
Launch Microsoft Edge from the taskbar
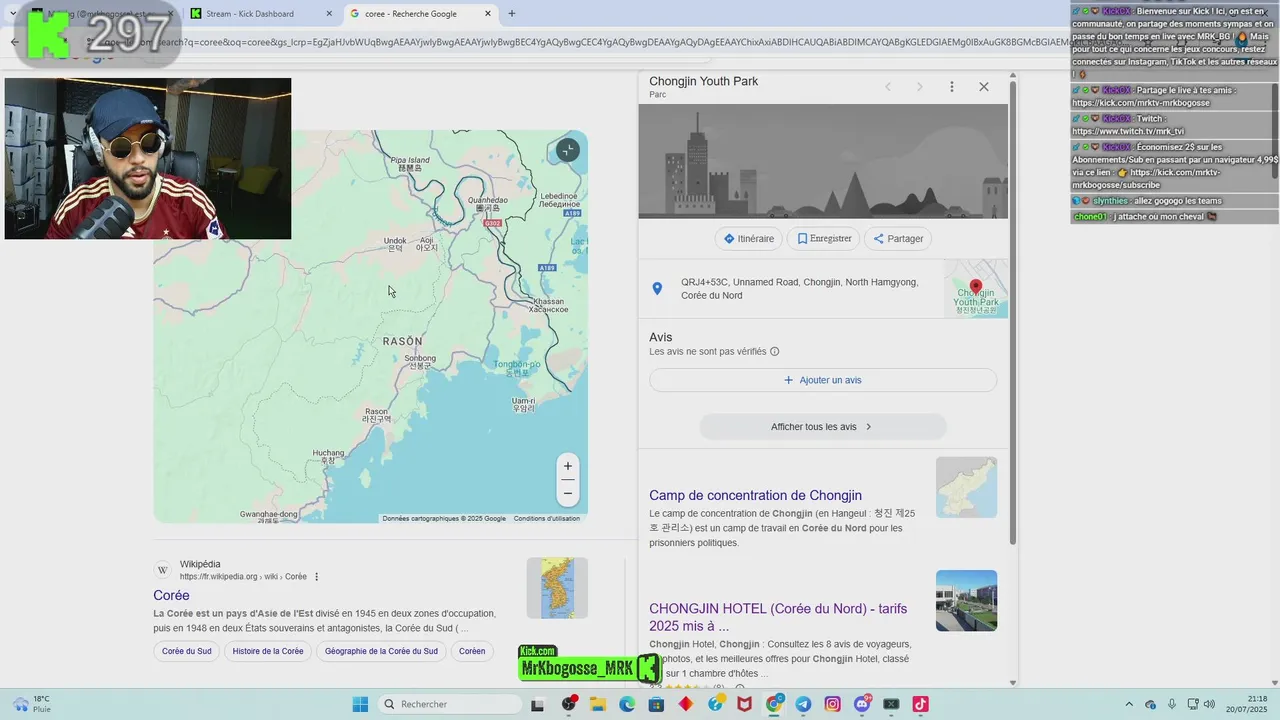[x=627, y=704]
